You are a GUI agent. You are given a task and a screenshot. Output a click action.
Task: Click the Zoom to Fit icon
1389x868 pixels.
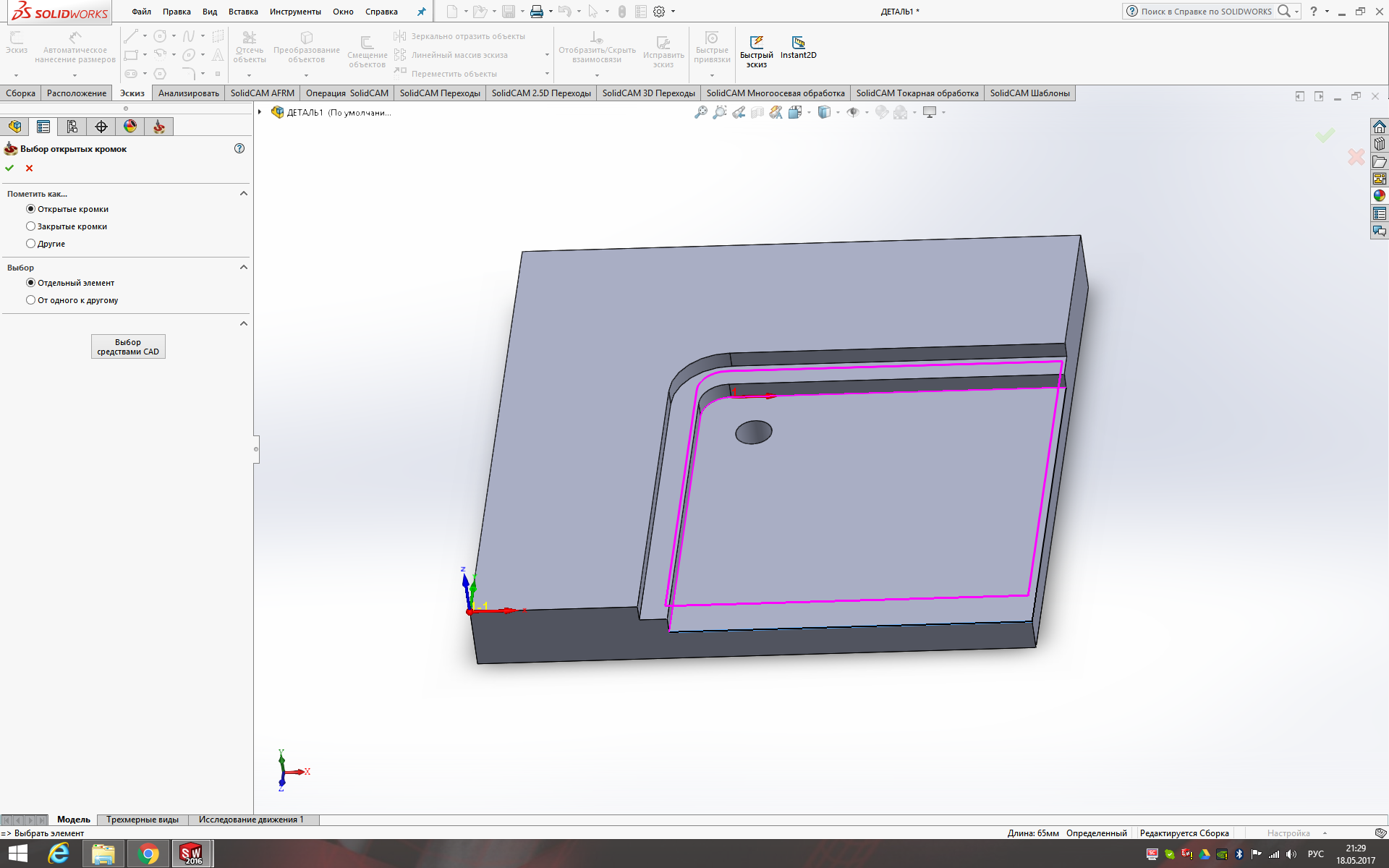pos(700,112)
